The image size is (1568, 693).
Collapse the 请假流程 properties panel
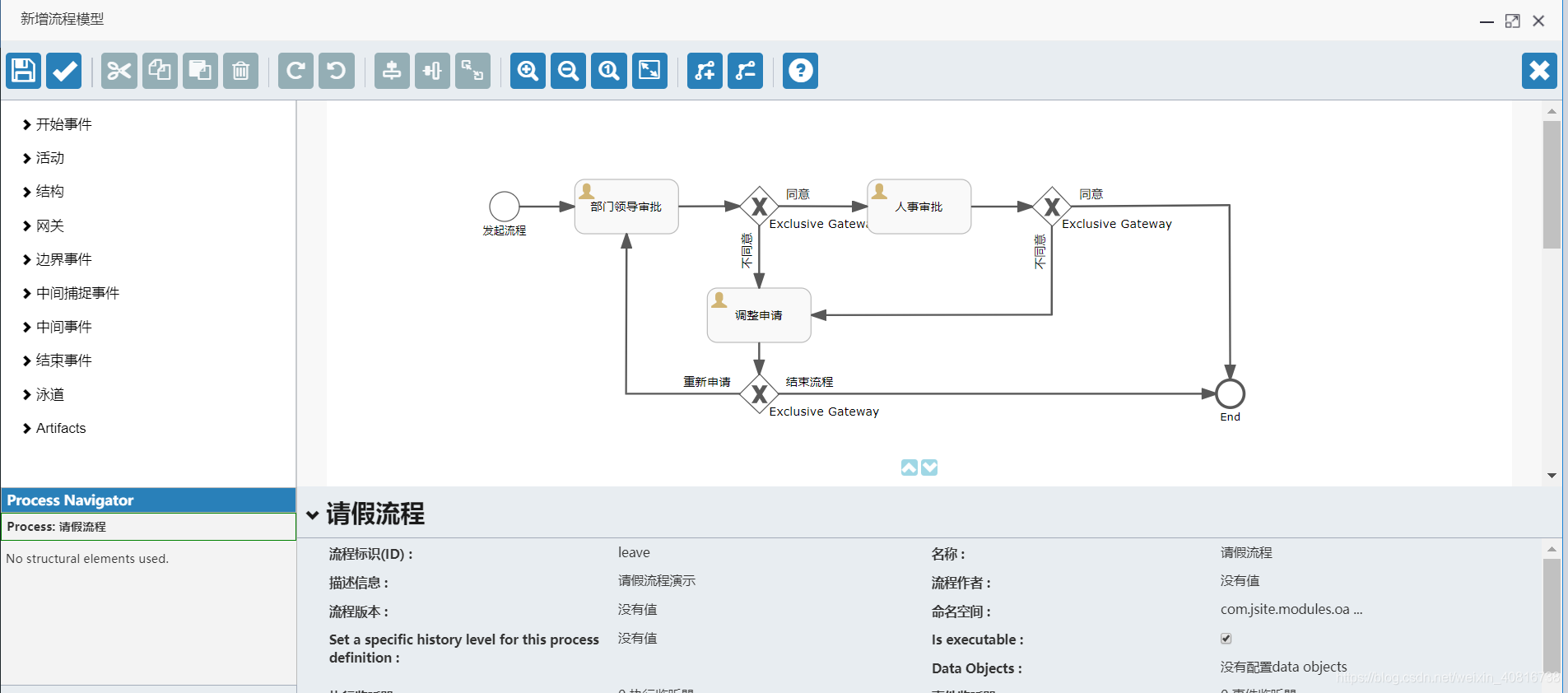[313, 515]
